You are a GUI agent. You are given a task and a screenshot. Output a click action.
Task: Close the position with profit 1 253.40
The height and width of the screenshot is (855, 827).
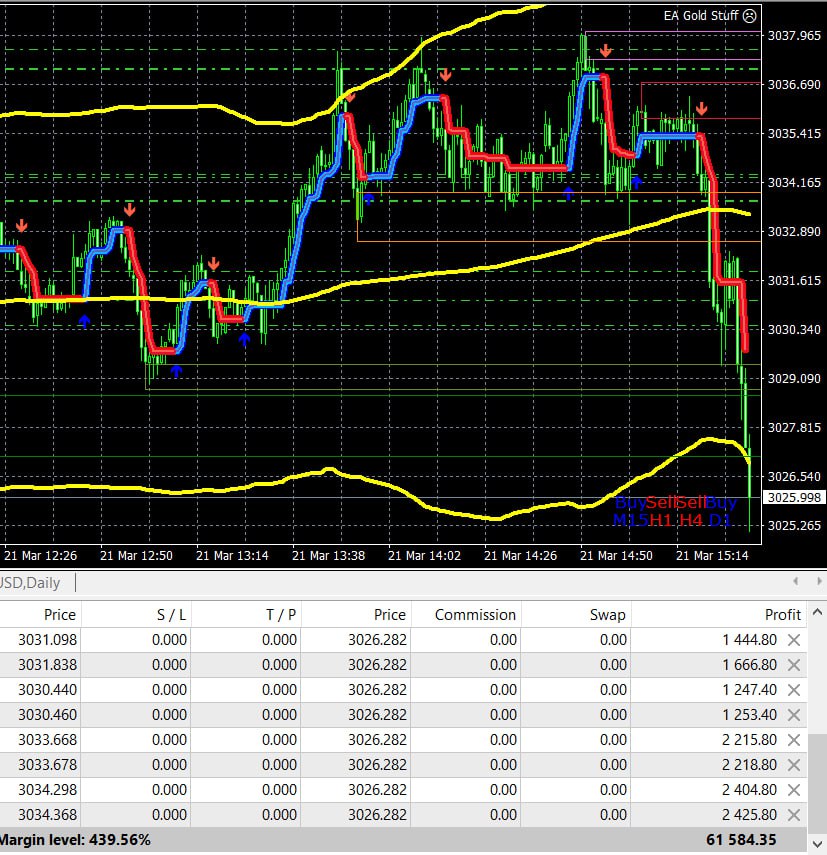pos(794,715)
